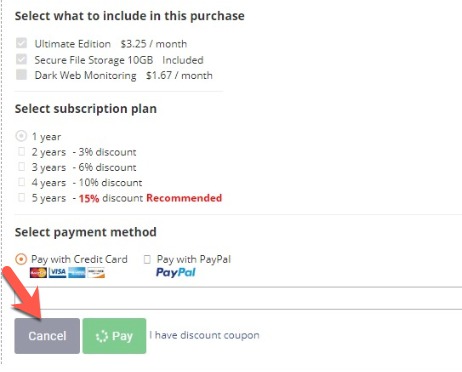Click the MasterCard logo icon
The image size is (462, 372).
[38, 273]
